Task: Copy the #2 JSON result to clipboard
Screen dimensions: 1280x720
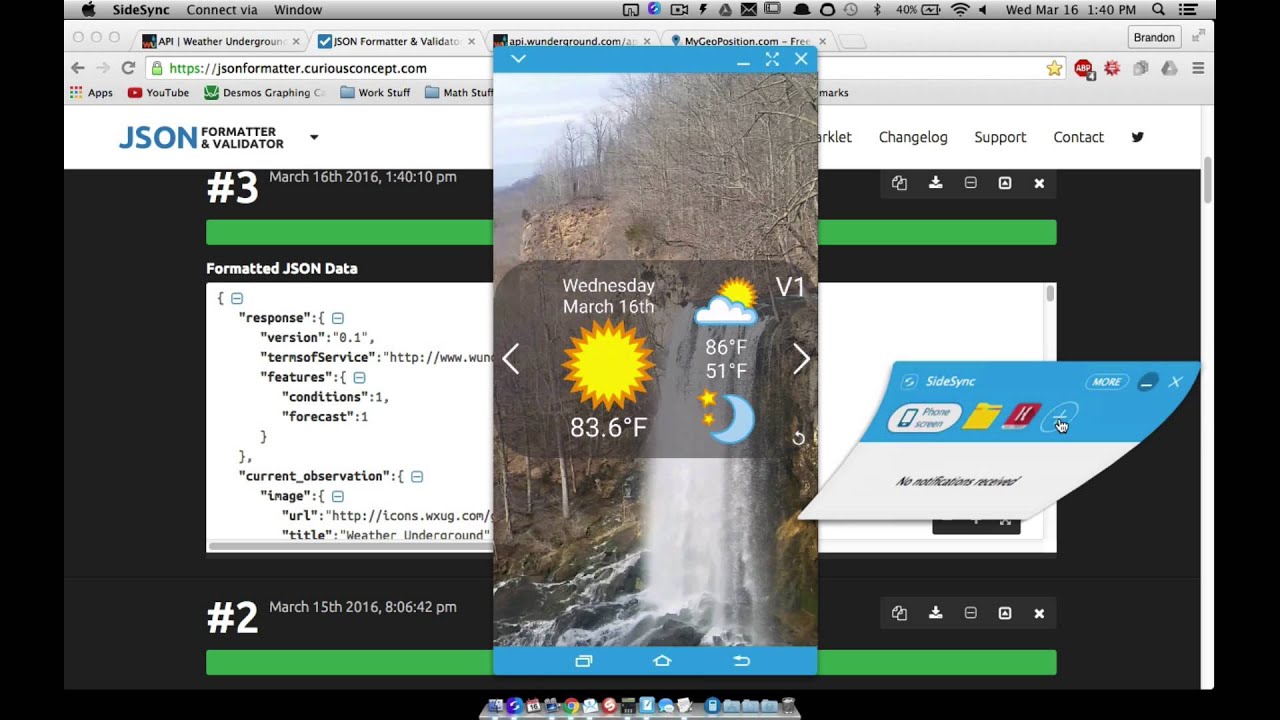Action: point(899,613)
